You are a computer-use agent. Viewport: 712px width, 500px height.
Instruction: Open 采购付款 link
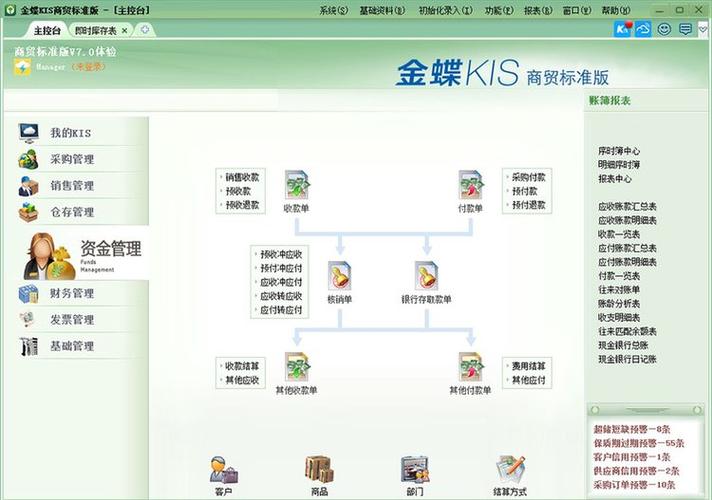pos(529,177)
